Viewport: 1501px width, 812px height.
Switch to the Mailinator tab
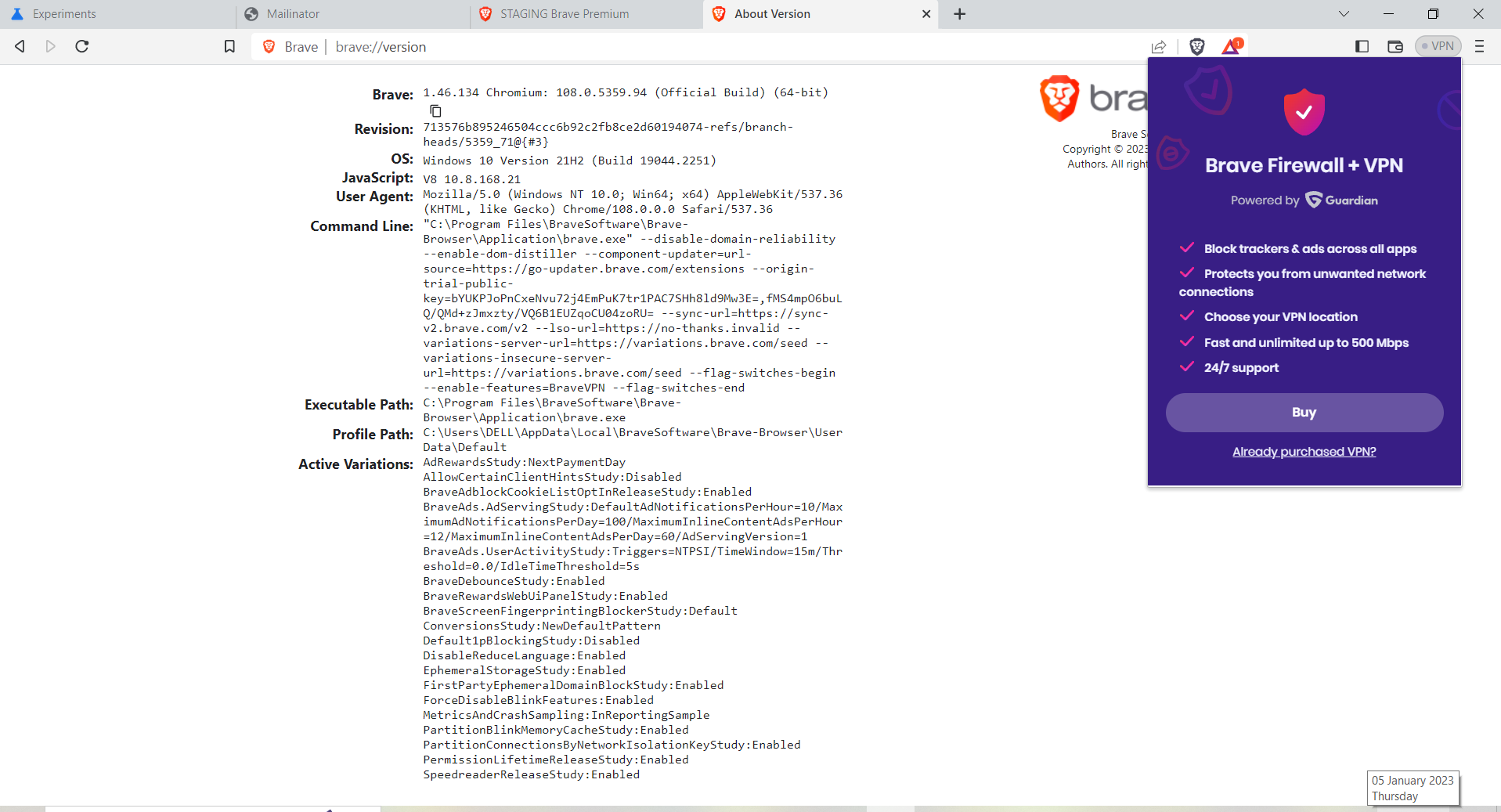tap(294, 13)
